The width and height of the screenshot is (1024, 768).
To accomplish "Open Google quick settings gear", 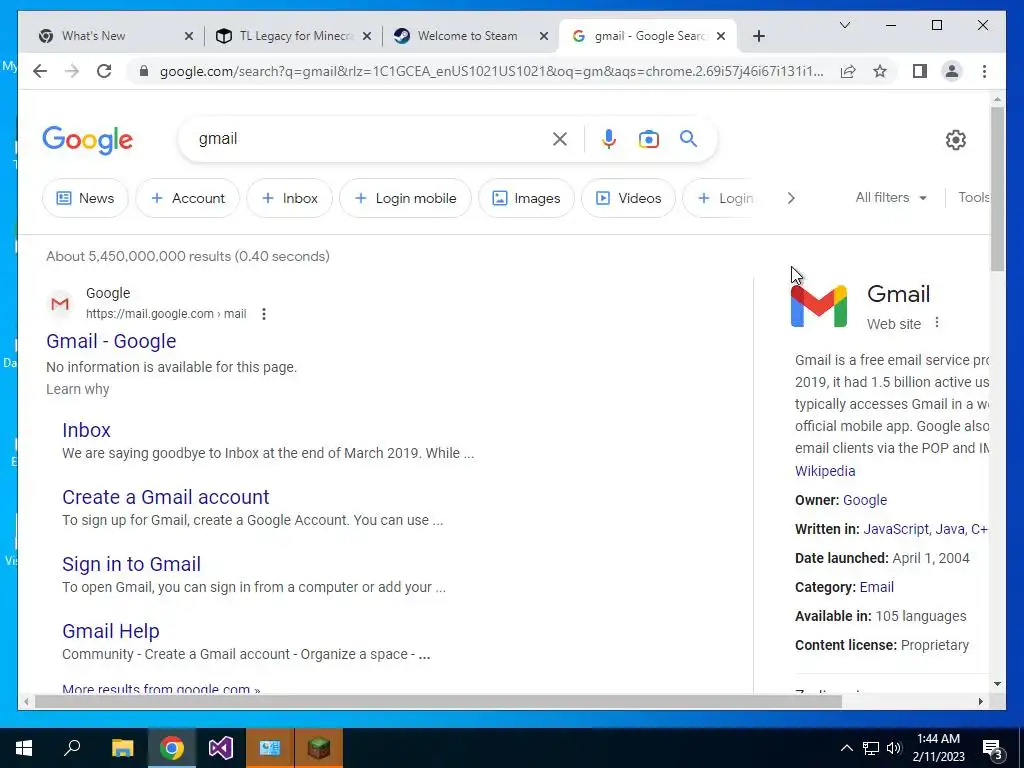I will click(955, 140).
